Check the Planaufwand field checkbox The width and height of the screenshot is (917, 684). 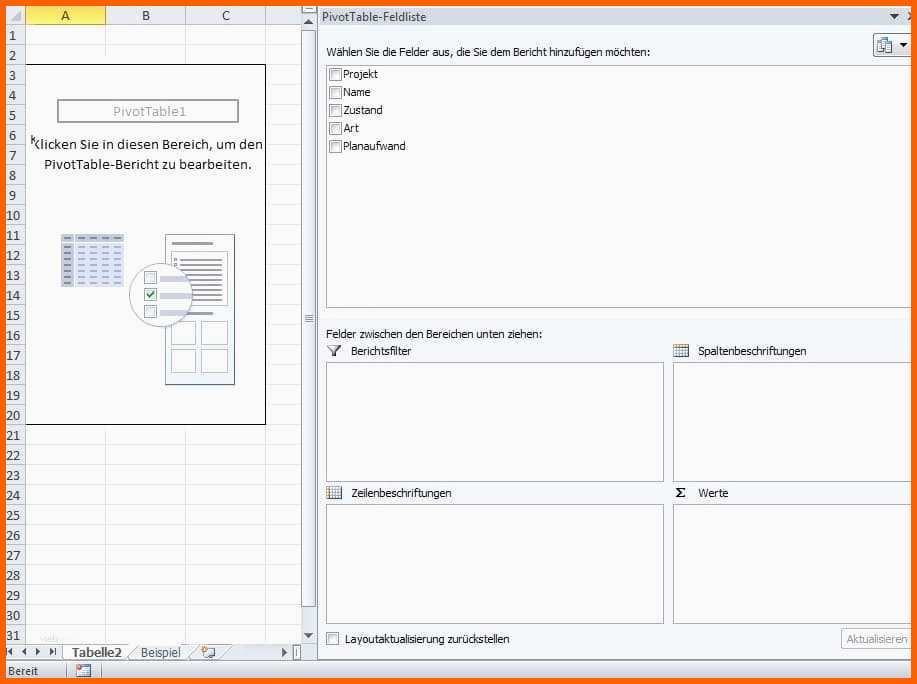point(335,146)
